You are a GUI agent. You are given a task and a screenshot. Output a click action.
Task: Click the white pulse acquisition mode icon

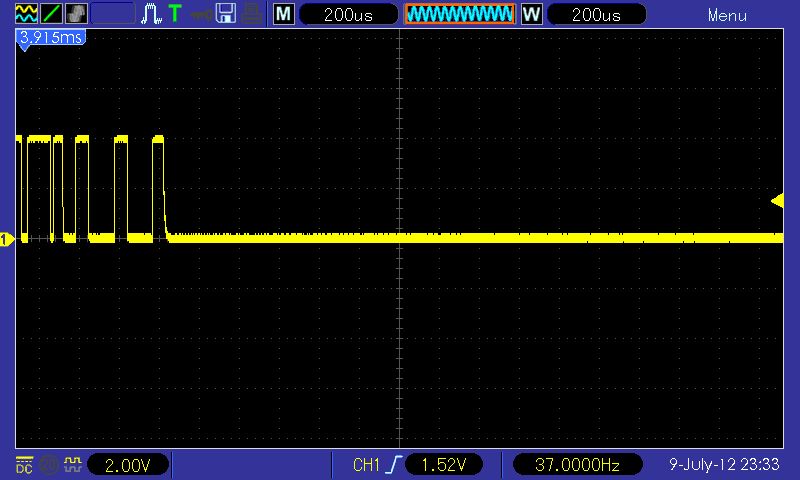pyautogui.click(x=151, y=14)
